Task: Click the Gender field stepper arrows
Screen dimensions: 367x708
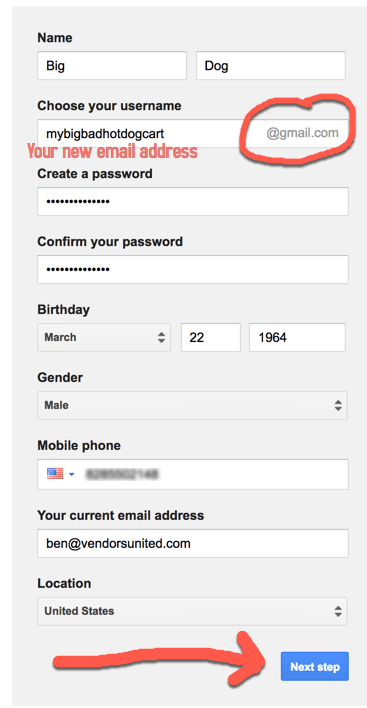Action: pyautogui.click(x=338, y=405)
